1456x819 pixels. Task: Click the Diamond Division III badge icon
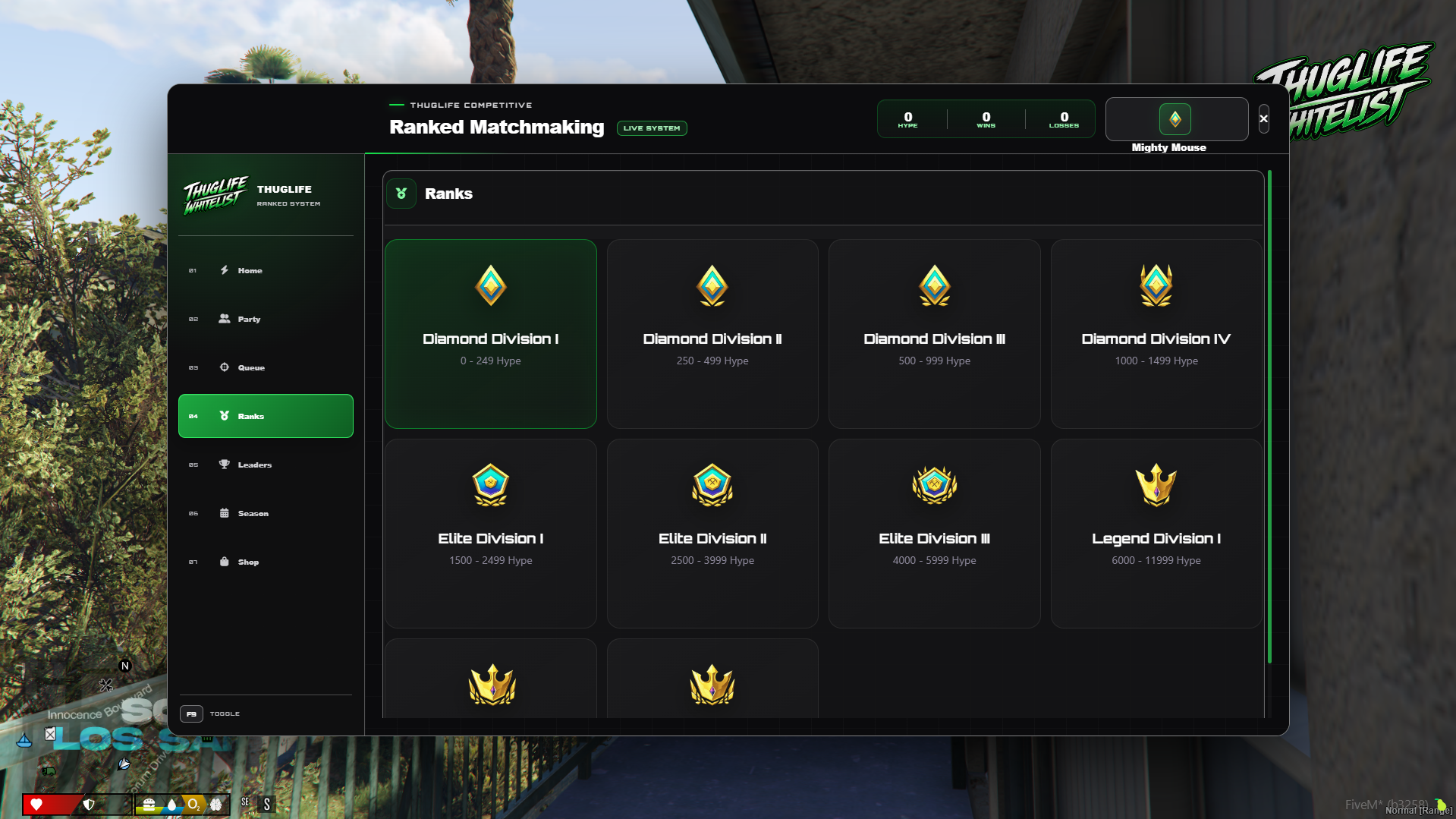[x=935, y=286]
